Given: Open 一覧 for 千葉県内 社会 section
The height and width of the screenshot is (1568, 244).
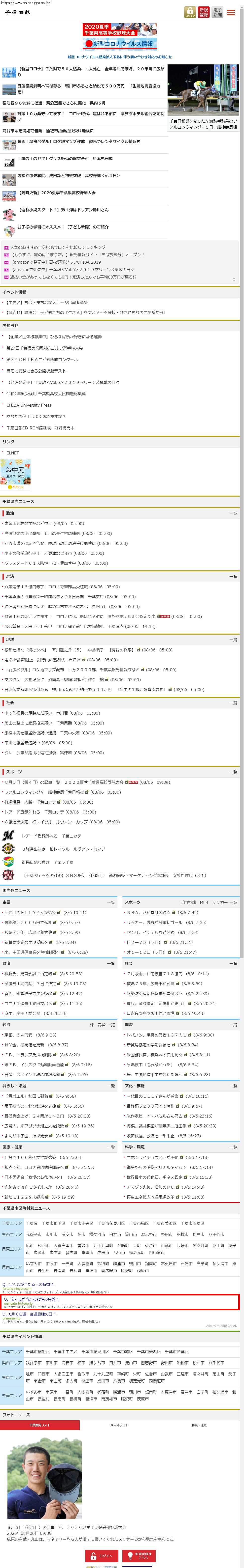Looking at the screenshot, I should coord(233,703).
